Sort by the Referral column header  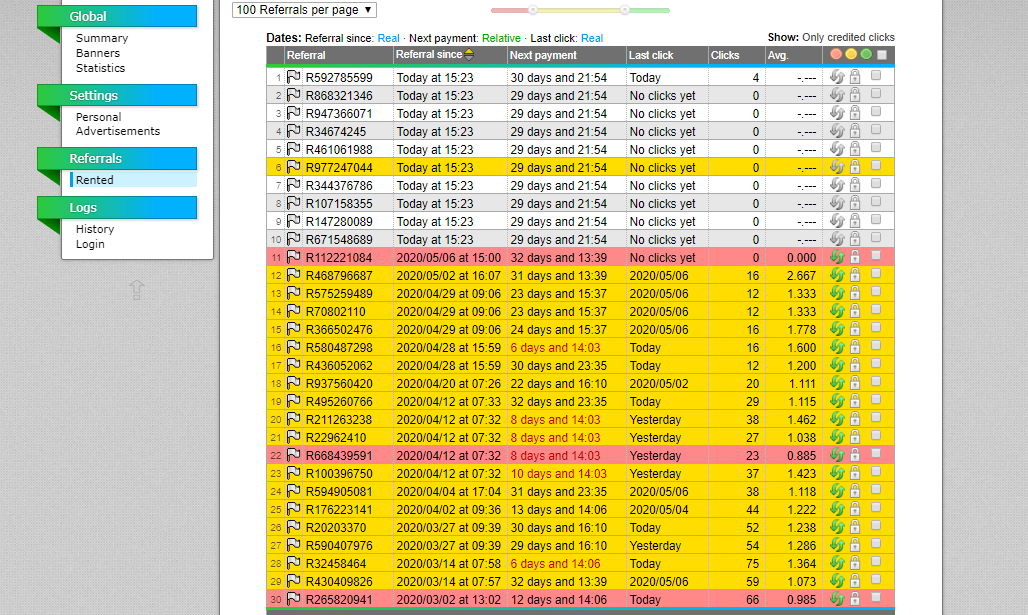[x=306, y=55]
